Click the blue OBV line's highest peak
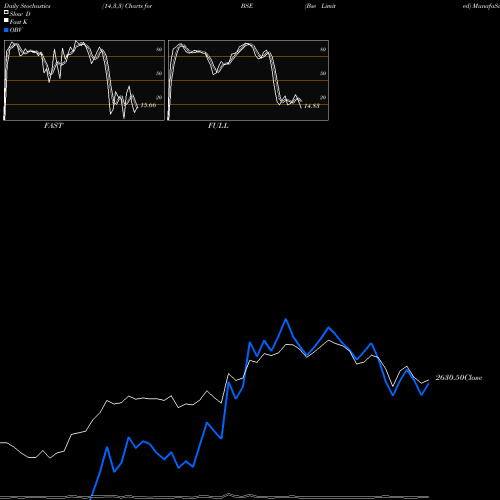 coord(286,319)
